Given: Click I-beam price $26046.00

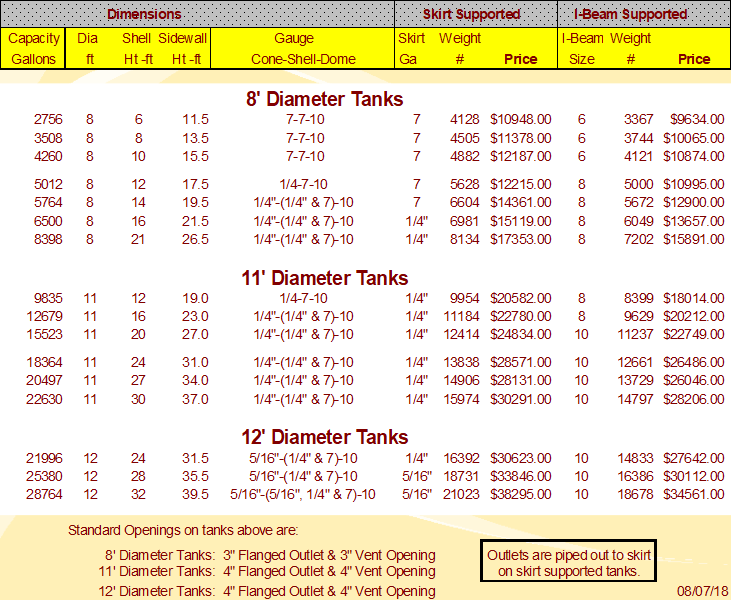Looking at the screenshot, I should (694, 380).
